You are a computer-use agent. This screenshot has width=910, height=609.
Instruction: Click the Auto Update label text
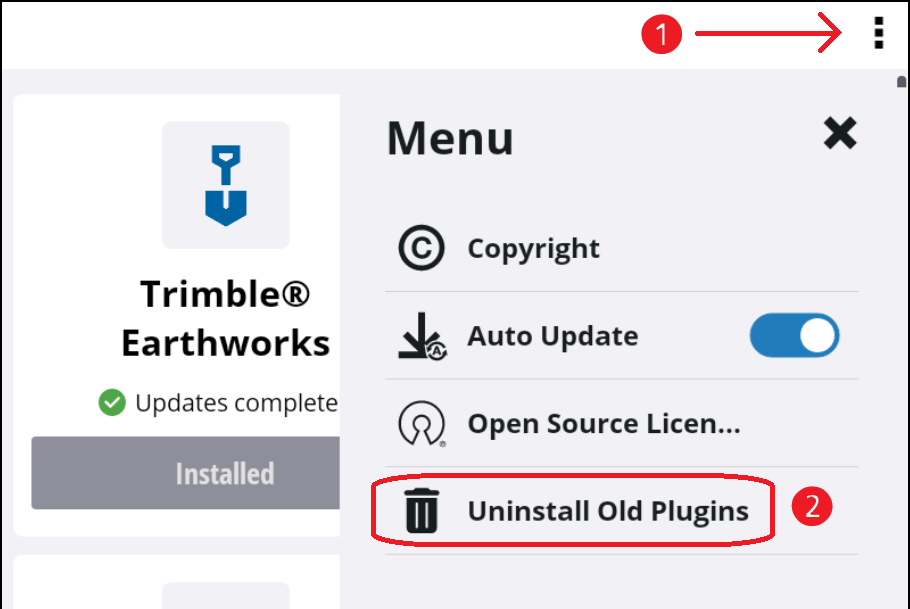pyautogui.click(x=552, y=336)
